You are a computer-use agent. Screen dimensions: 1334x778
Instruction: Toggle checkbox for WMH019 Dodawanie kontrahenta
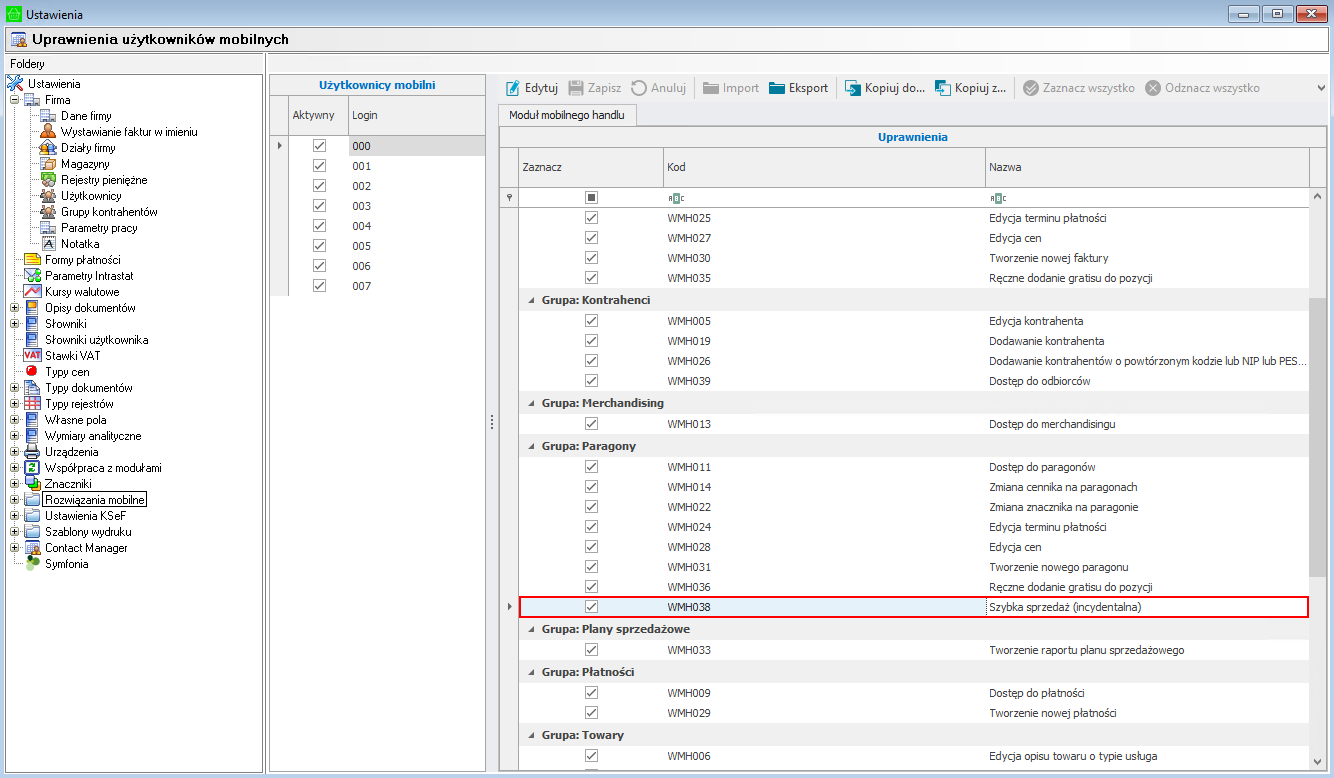tap(591, 341)
